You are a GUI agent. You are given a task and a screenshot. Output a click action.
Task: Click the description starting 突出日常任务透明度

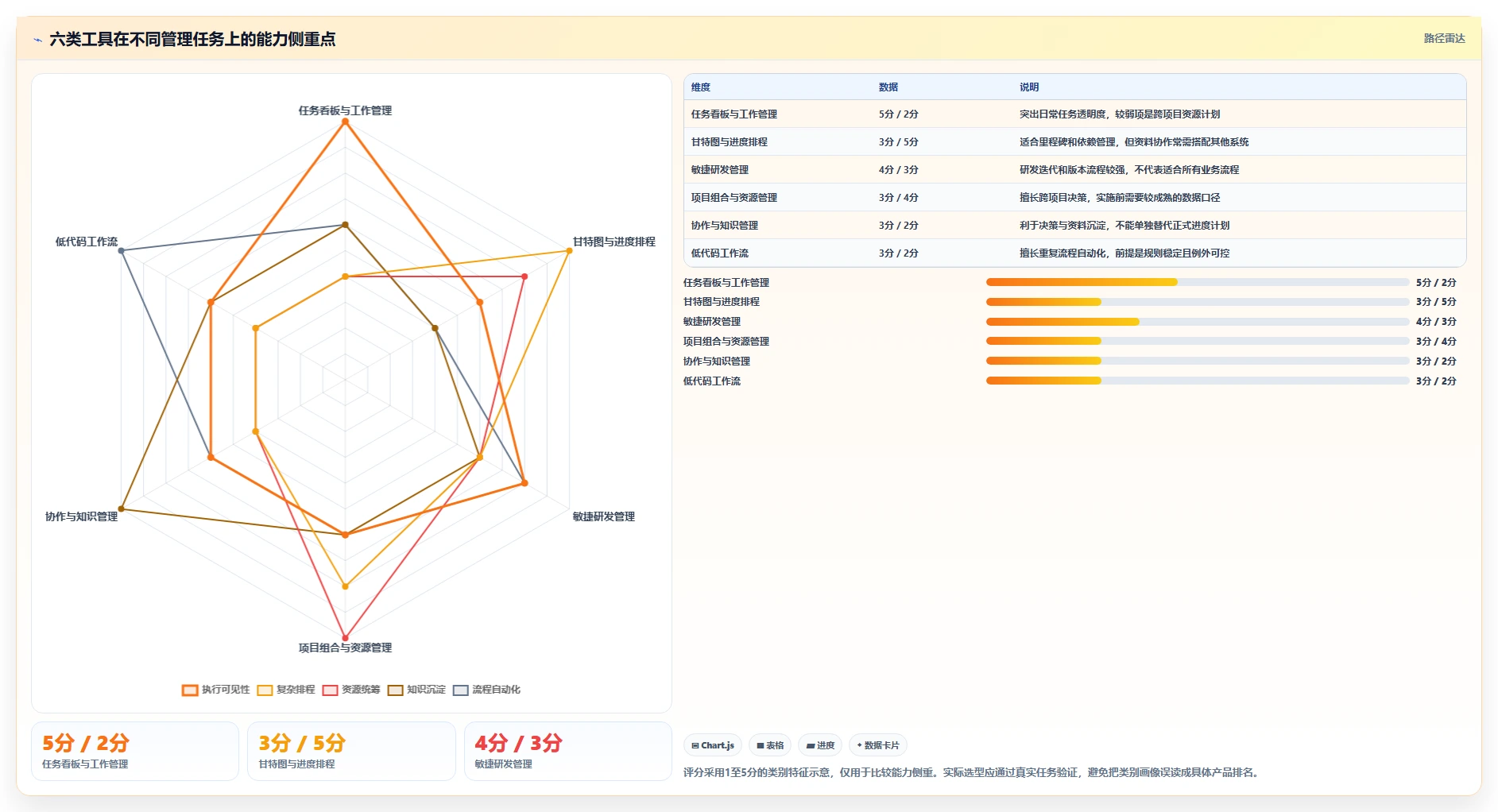click(1120, 114)
